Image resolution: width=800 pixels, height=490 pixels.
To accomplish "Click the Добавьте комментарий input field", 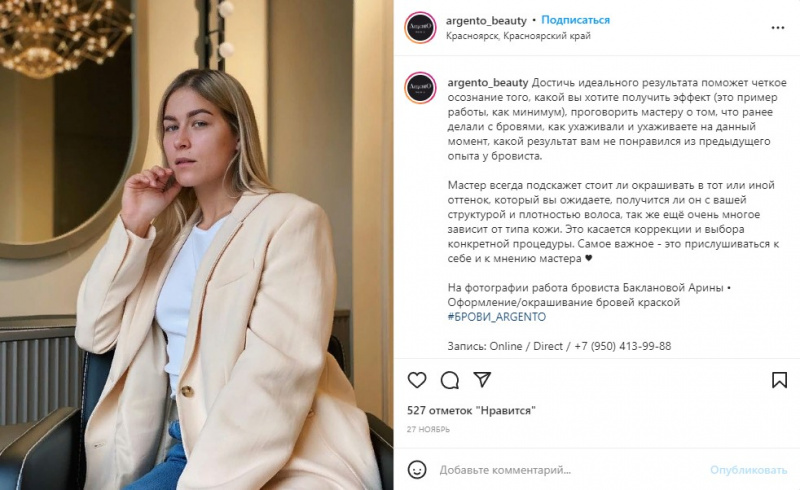I will point(571,470).
